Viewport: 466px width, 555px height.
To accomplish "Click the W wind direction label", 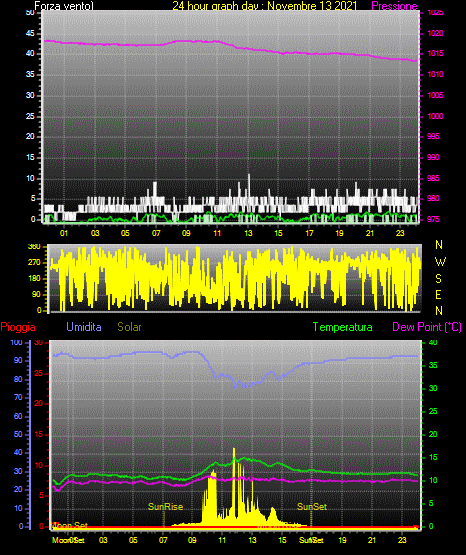I will (440, 262).
